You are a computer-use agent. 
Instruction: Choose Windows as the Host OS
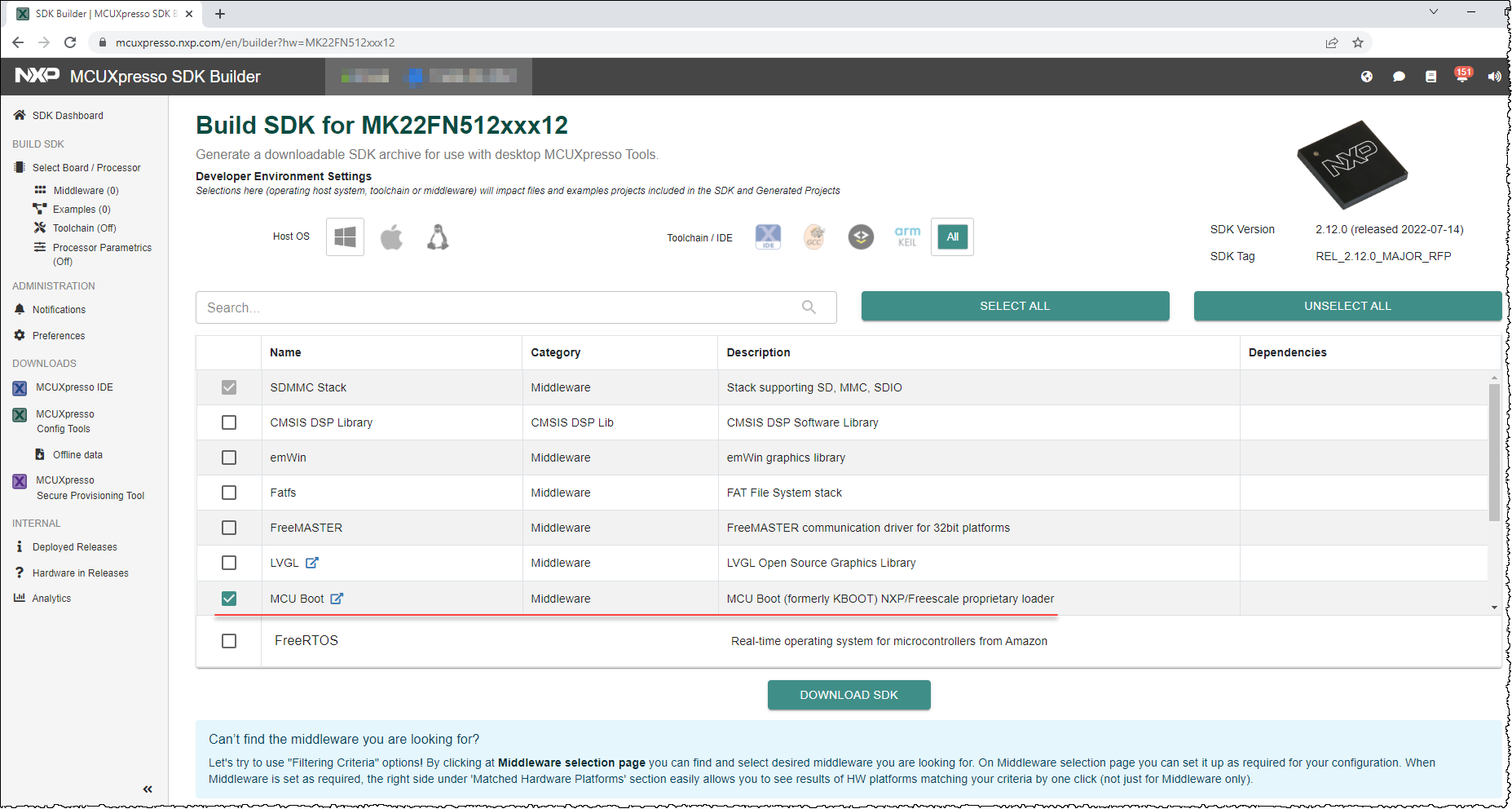tap(345, 237)
